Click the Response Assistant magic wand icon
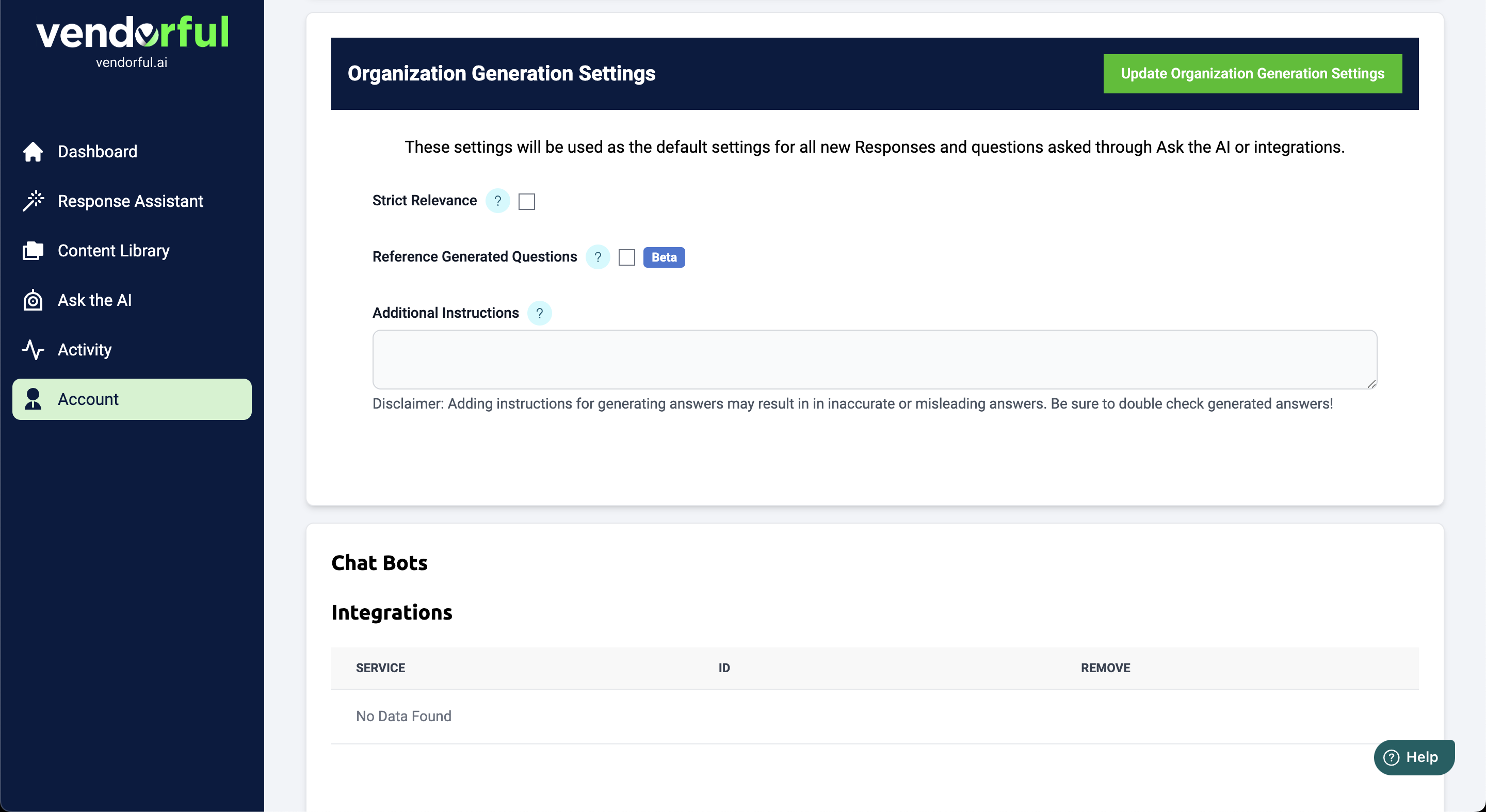The width and height of the screenshot is (1486, 812). coord(33,201)
